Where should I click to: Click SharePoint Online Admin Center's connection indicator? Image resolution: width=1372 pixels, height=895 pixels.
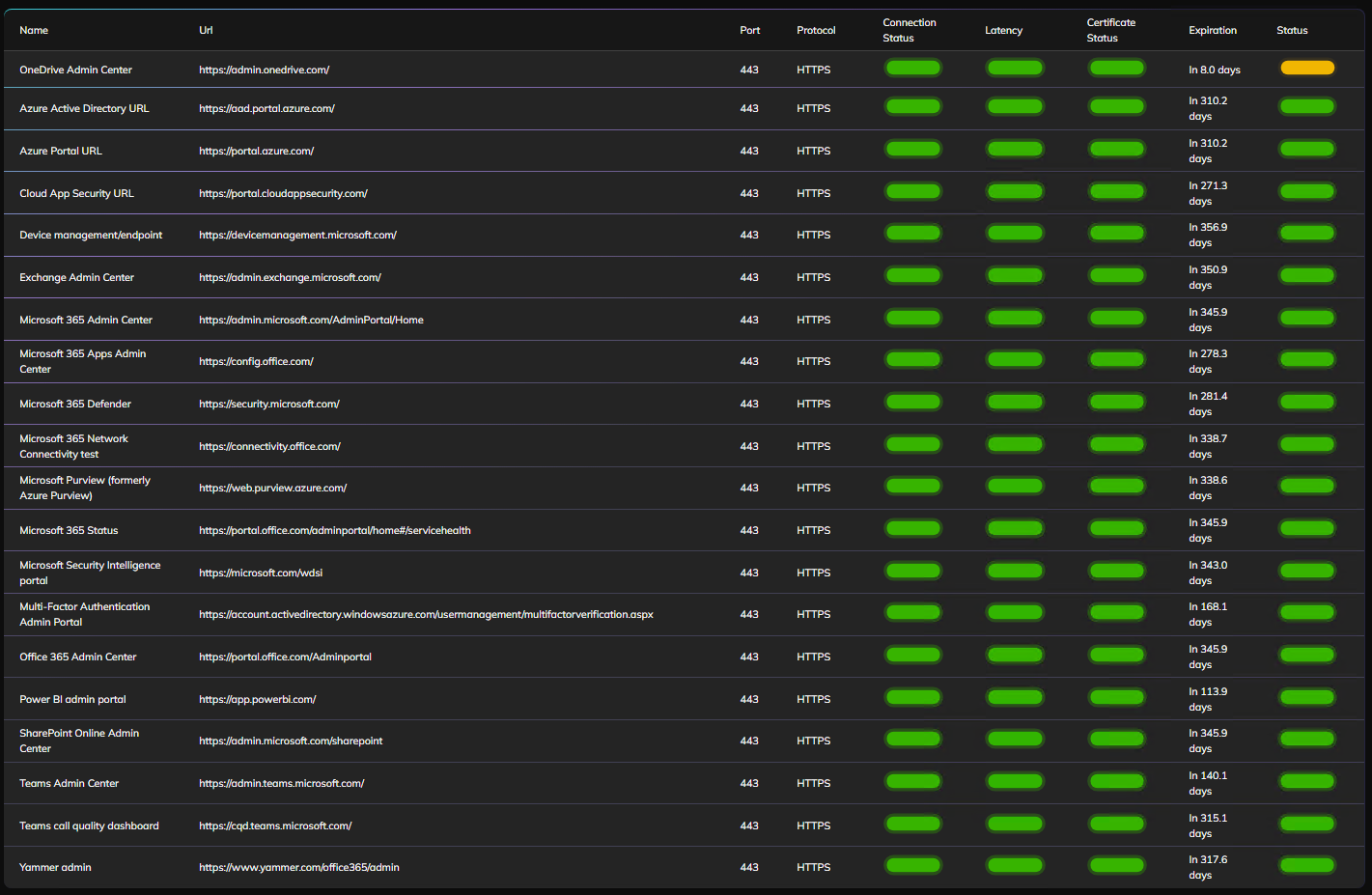pyautogui.click(x=913, y=739)
